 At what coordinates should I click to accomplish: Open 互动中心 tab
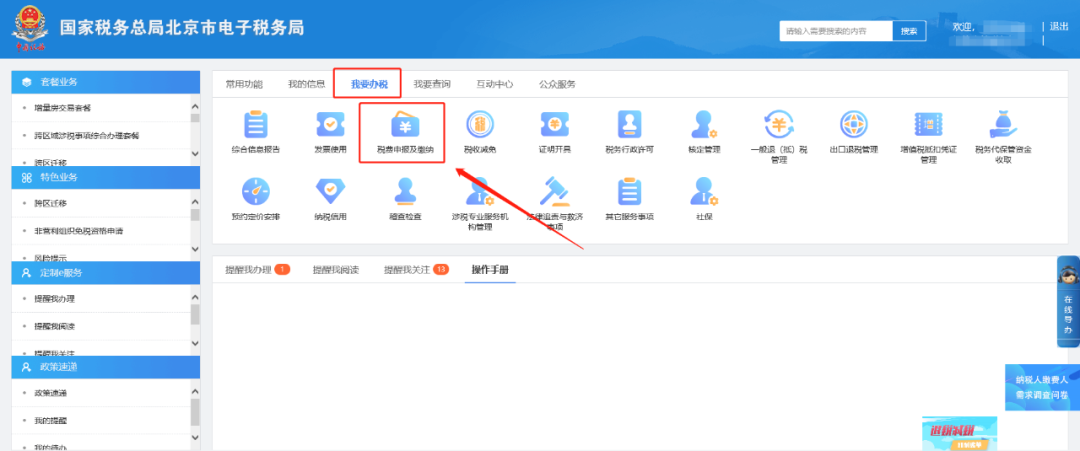click(495, 84)
